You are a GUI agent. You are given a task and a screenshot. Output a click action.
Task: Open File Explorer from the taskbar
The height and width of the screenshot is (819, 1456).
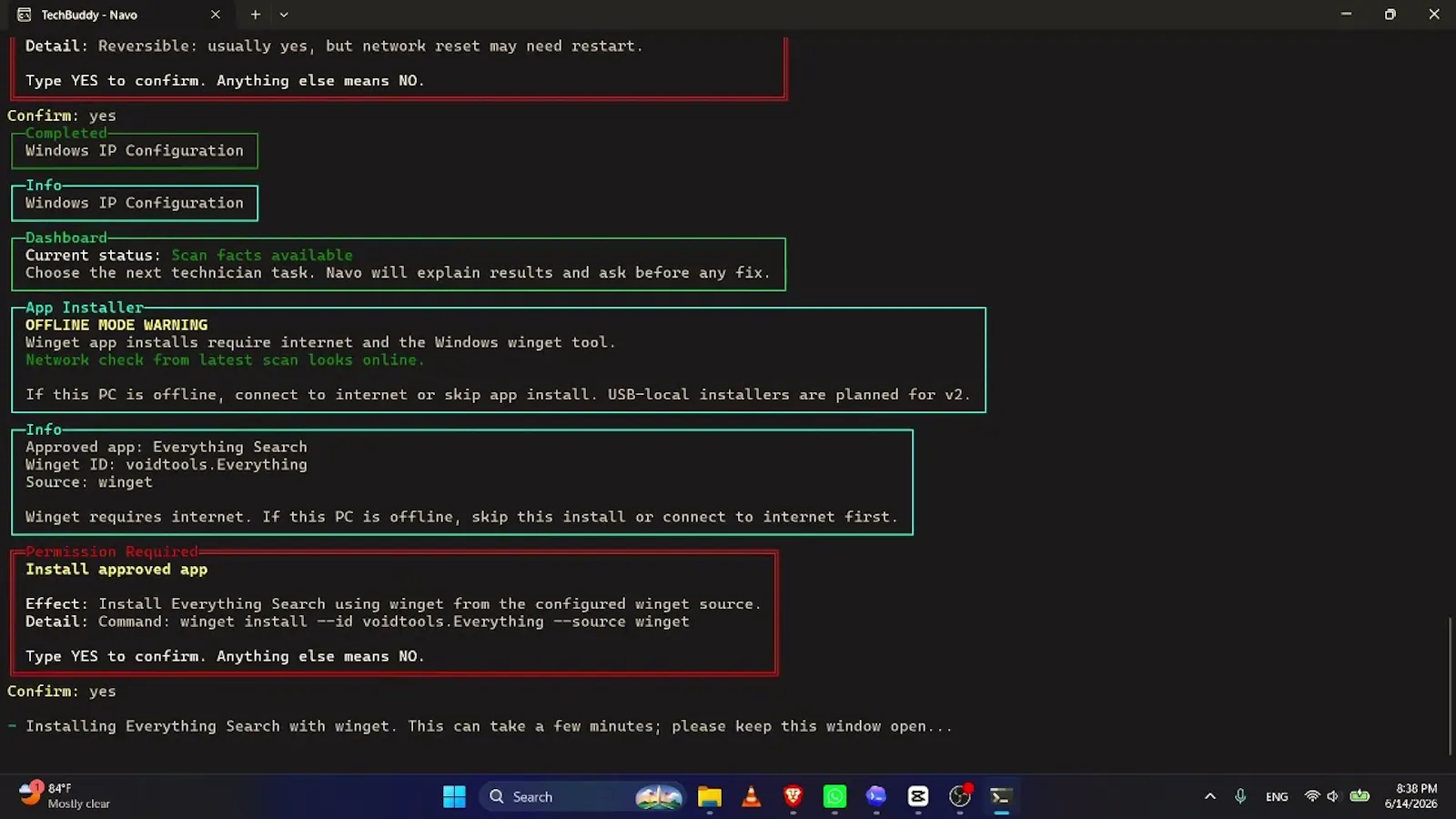coord(709,796)
